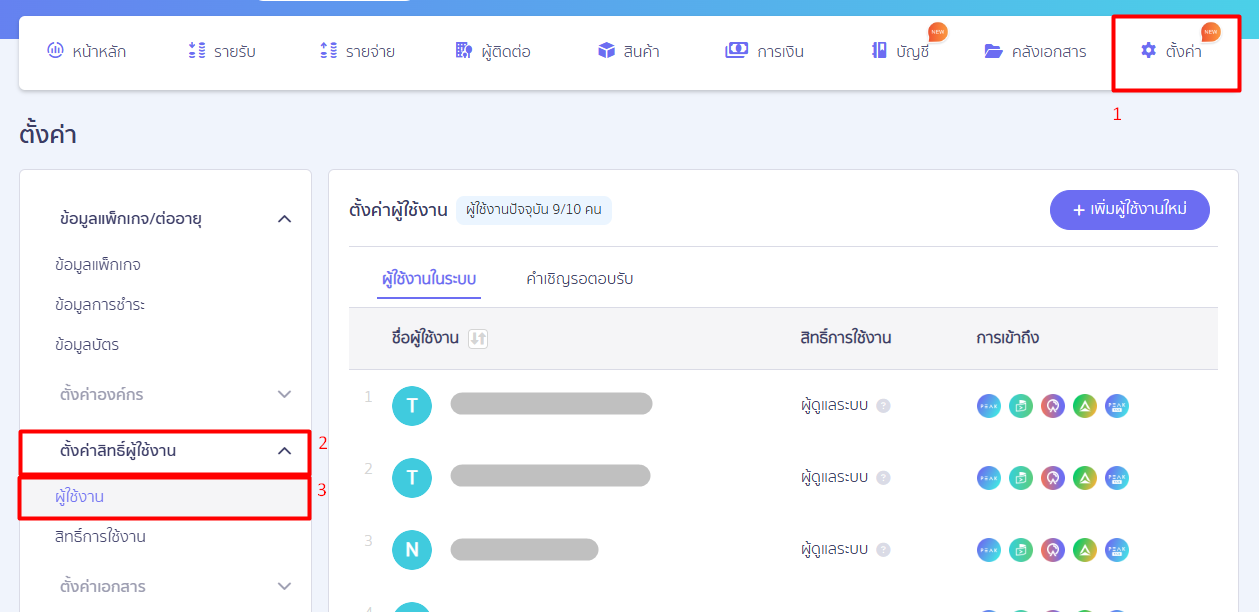This screenshot has width=1259, height=612.
Task: Click the PEAK access icon in row 3
Action: (989, 550)
